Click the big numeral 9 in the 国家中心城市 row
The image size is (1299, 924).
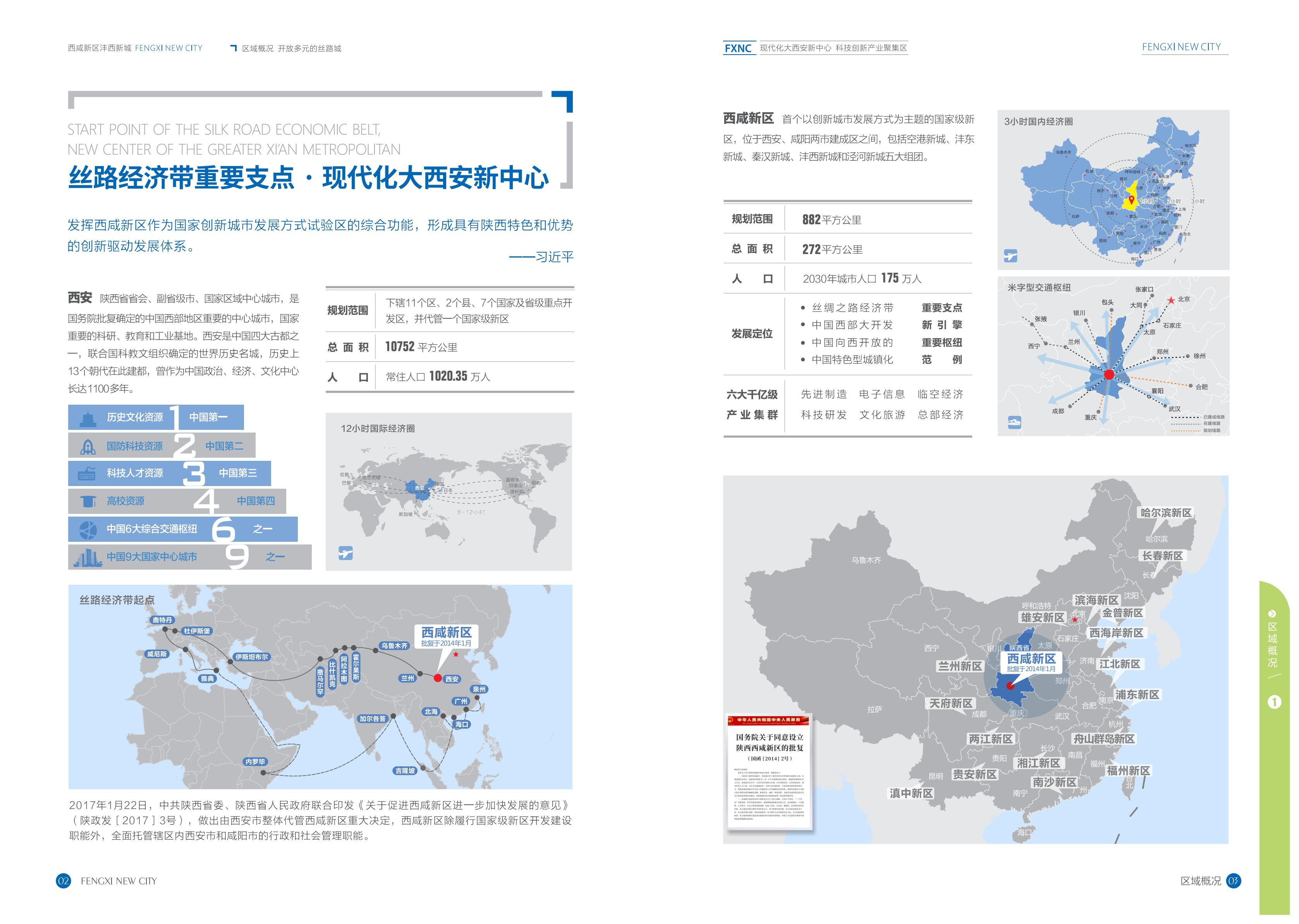237,557
